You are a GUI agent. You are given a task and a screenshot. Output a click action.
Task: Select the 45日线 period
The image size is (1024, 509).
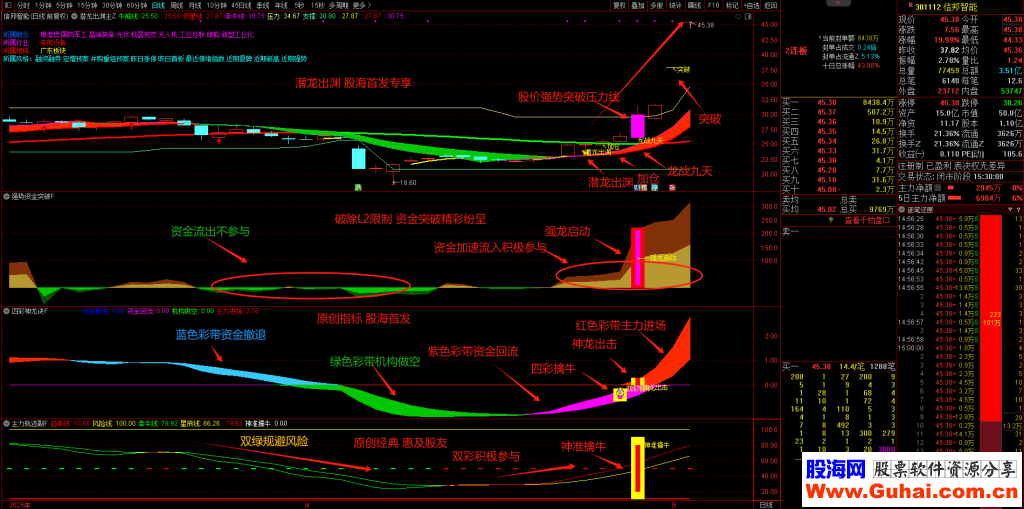tap(241, 5)
